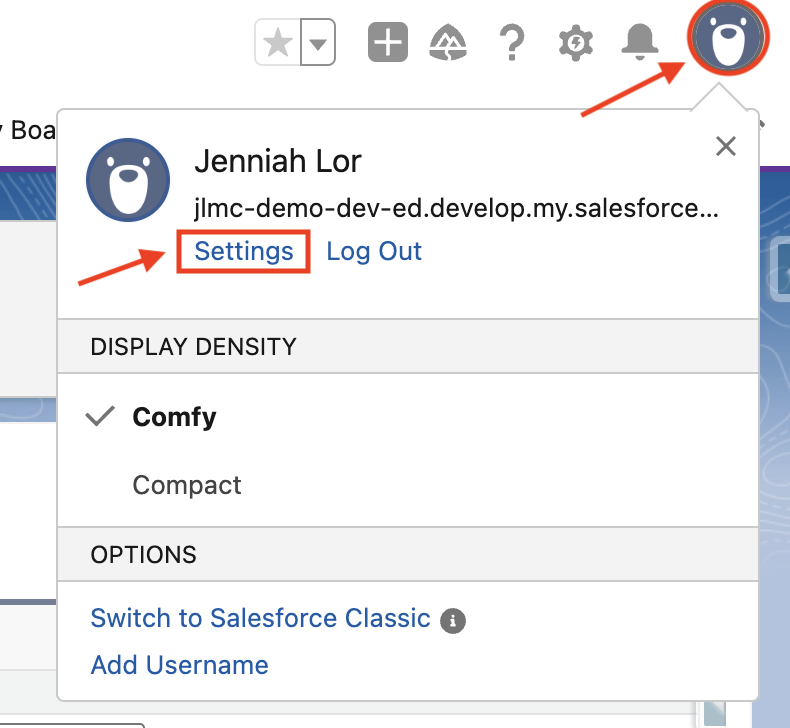This screenshot has height=728, width=790.
Task: Click Add Username option
Action: (179, 665)
